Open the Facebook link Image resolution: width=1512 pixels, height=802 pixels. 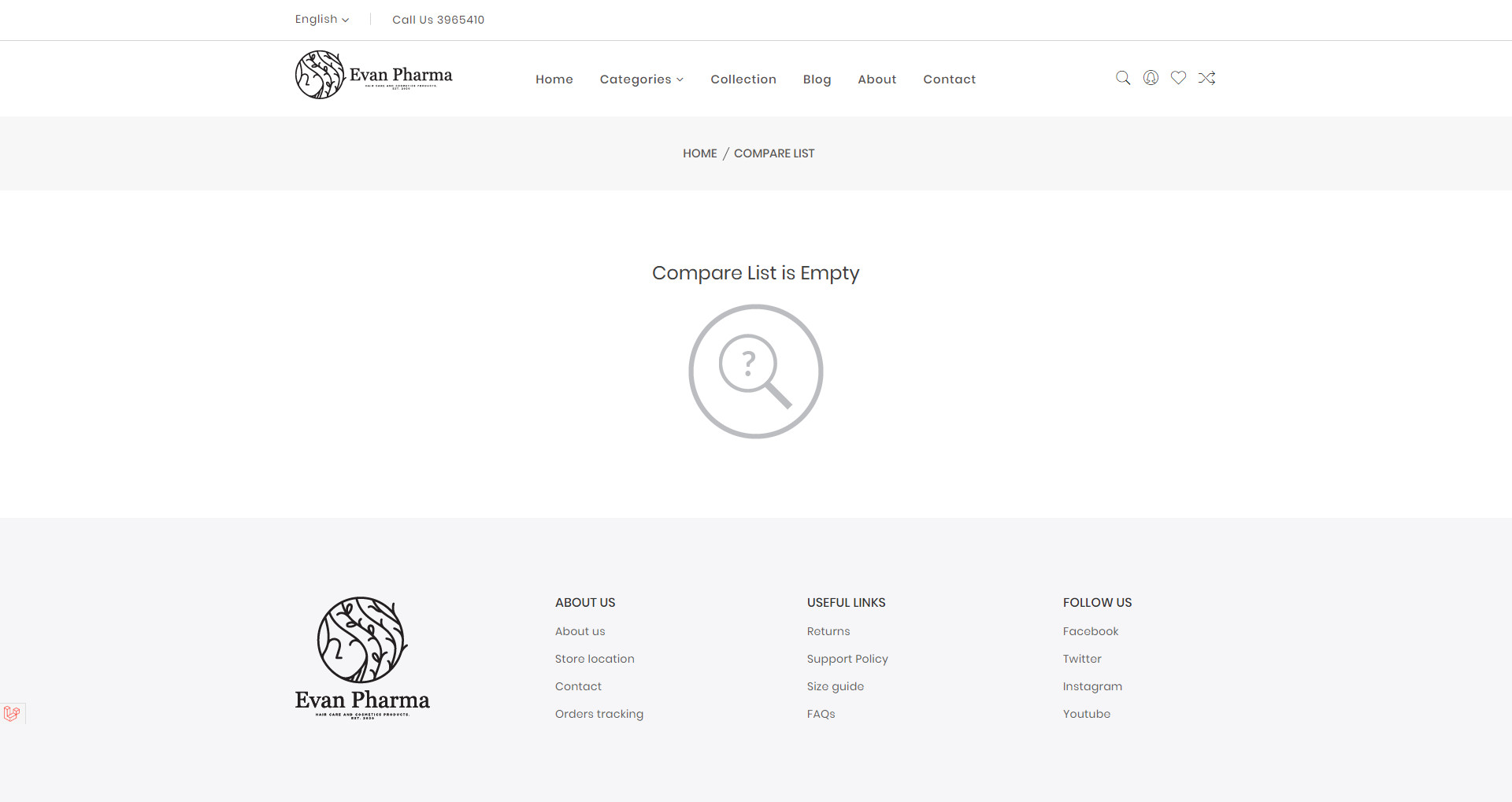point(1091,631)
